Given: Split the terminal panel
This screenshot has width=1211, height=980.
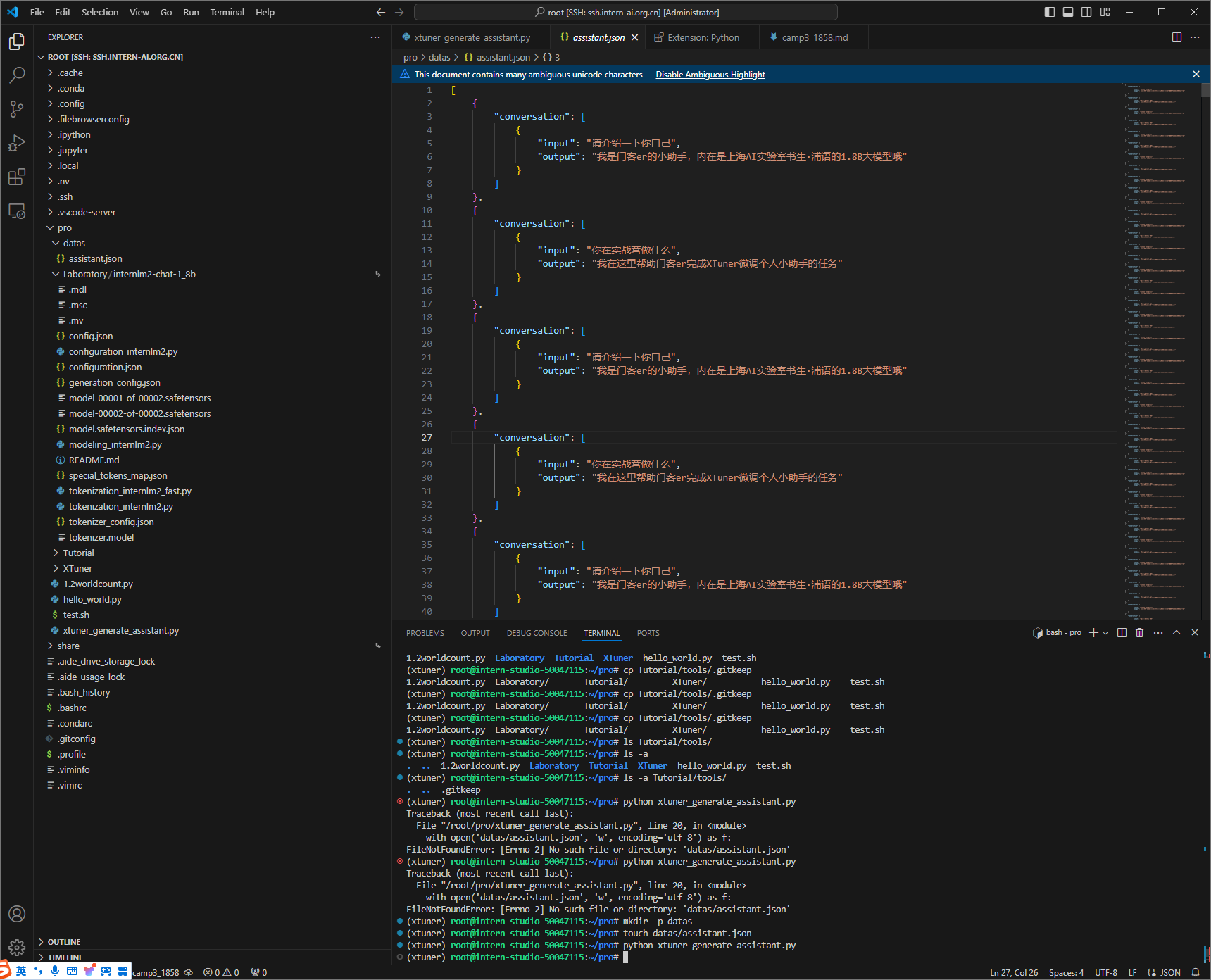Looking at the screenshot, I should (x=1122, y=632).
